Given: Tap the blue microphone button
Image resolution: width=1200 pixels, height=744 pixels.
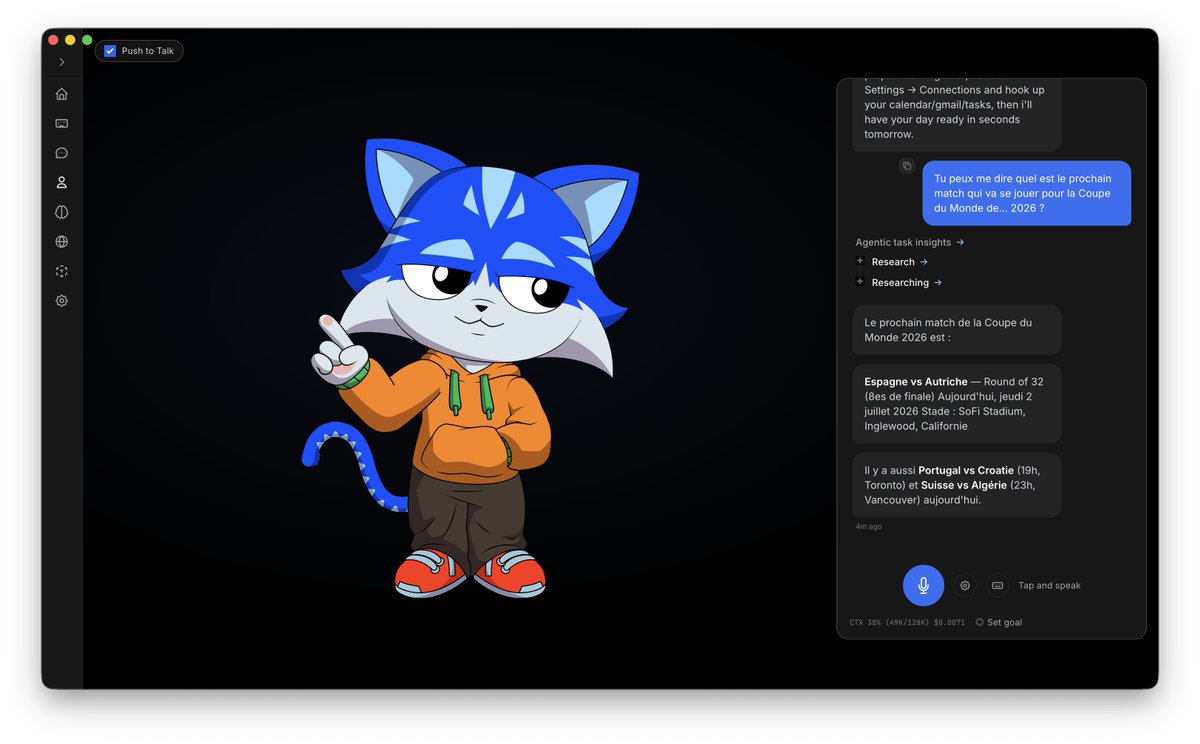Looking at the screenshot, I should point(923,585).
